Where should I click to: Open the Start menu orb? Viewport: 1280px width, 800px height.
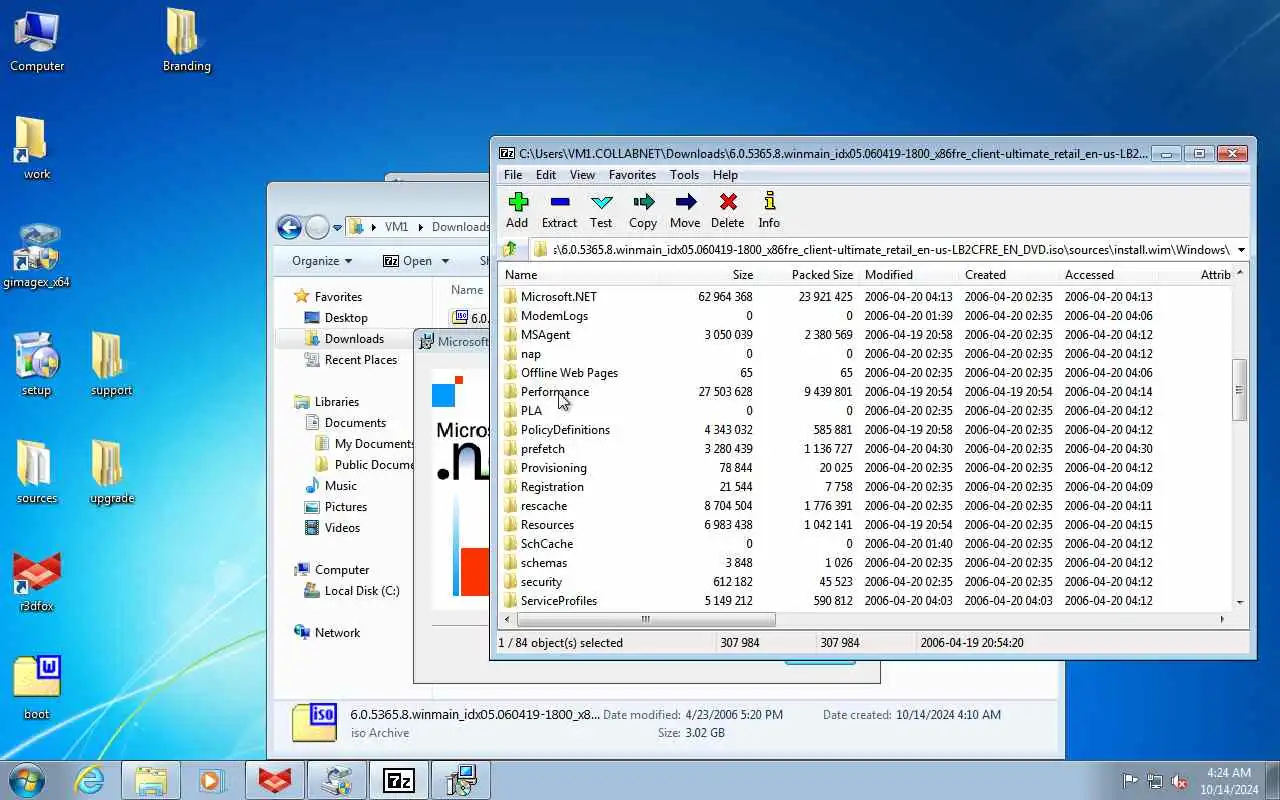27,780
